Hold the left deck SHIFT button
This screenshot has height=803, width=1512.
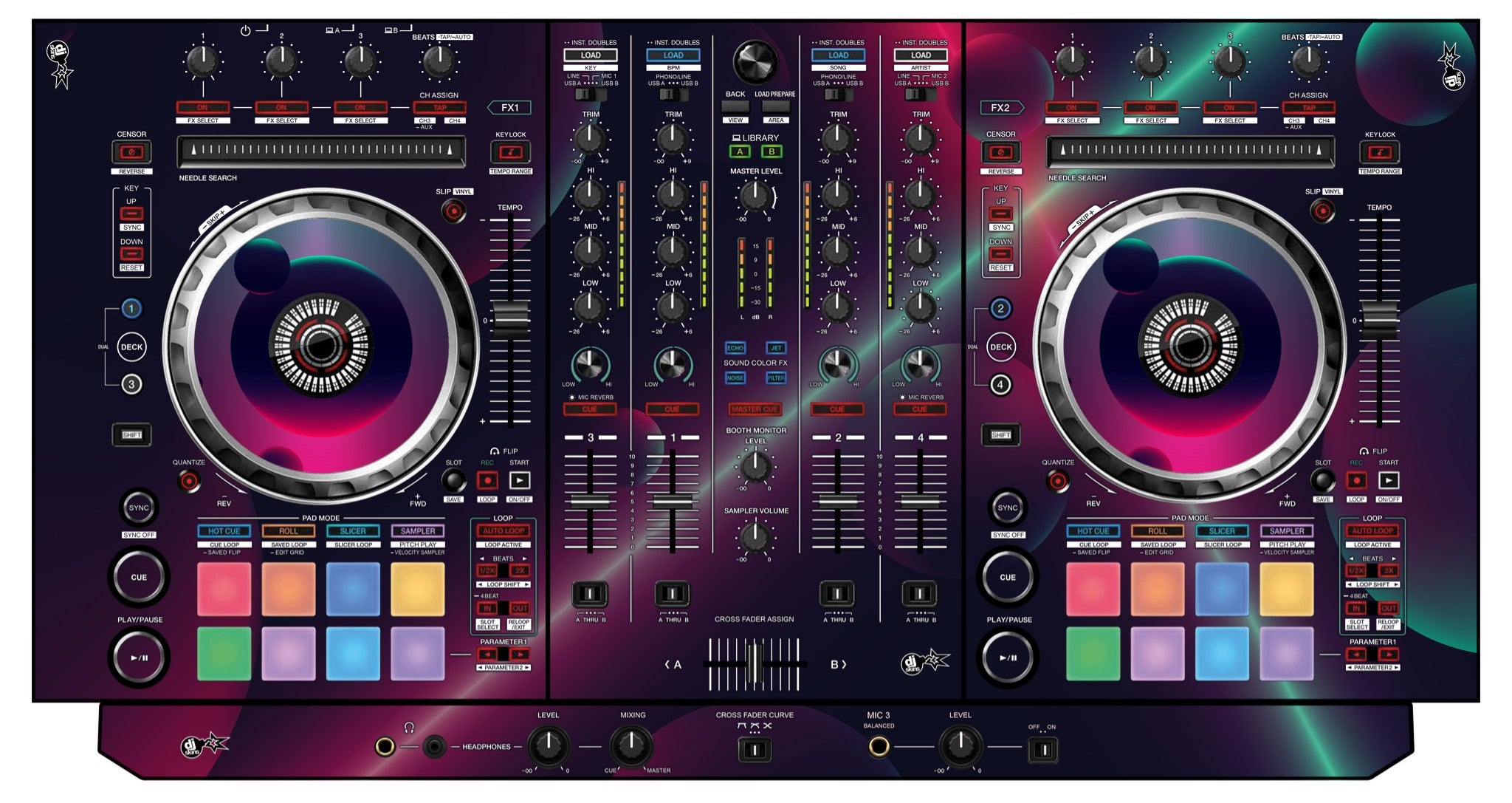pos(131,435)
